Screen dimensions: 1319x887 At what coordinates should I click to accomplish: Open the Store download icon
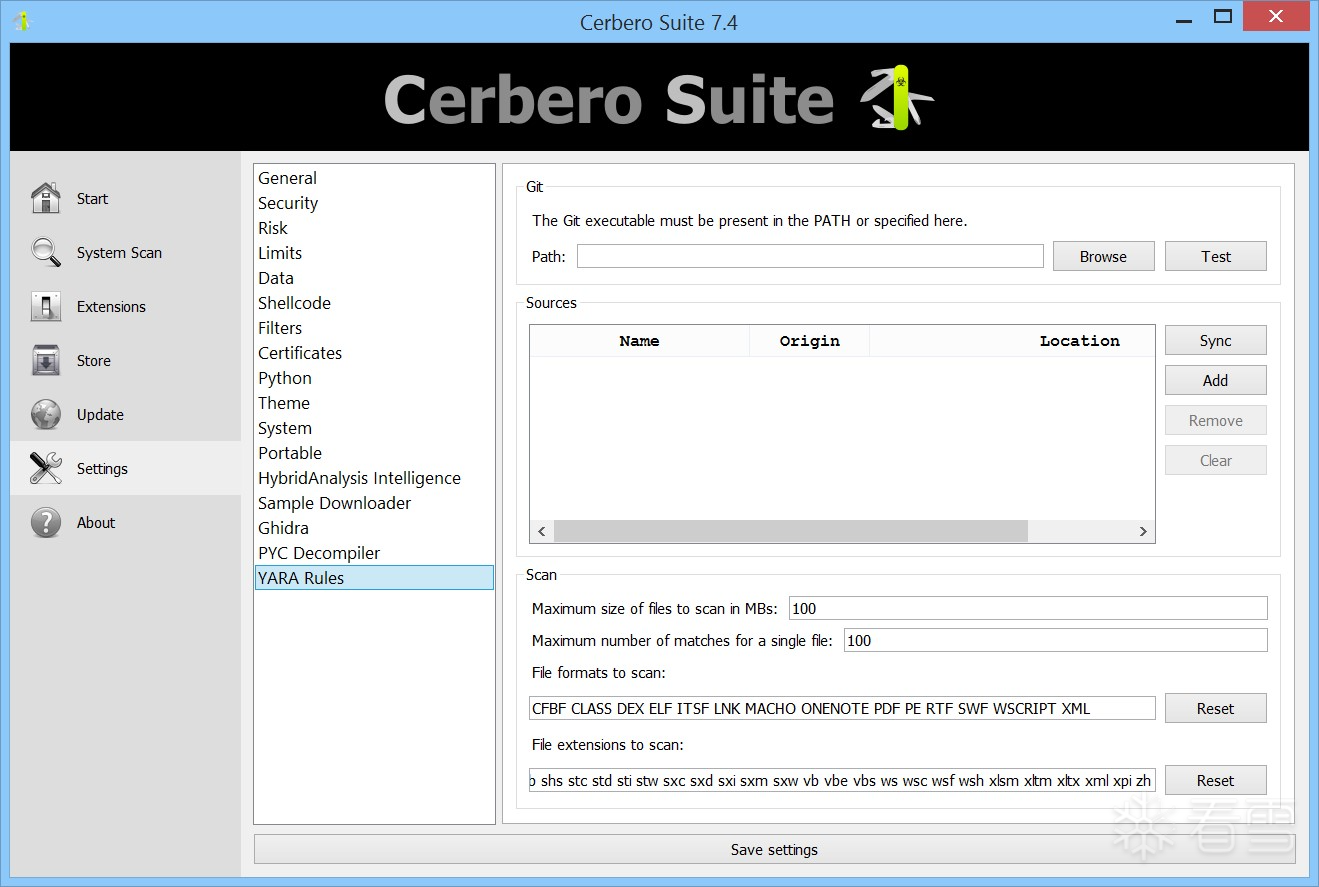pyautogui.click(x=46, y=360)
